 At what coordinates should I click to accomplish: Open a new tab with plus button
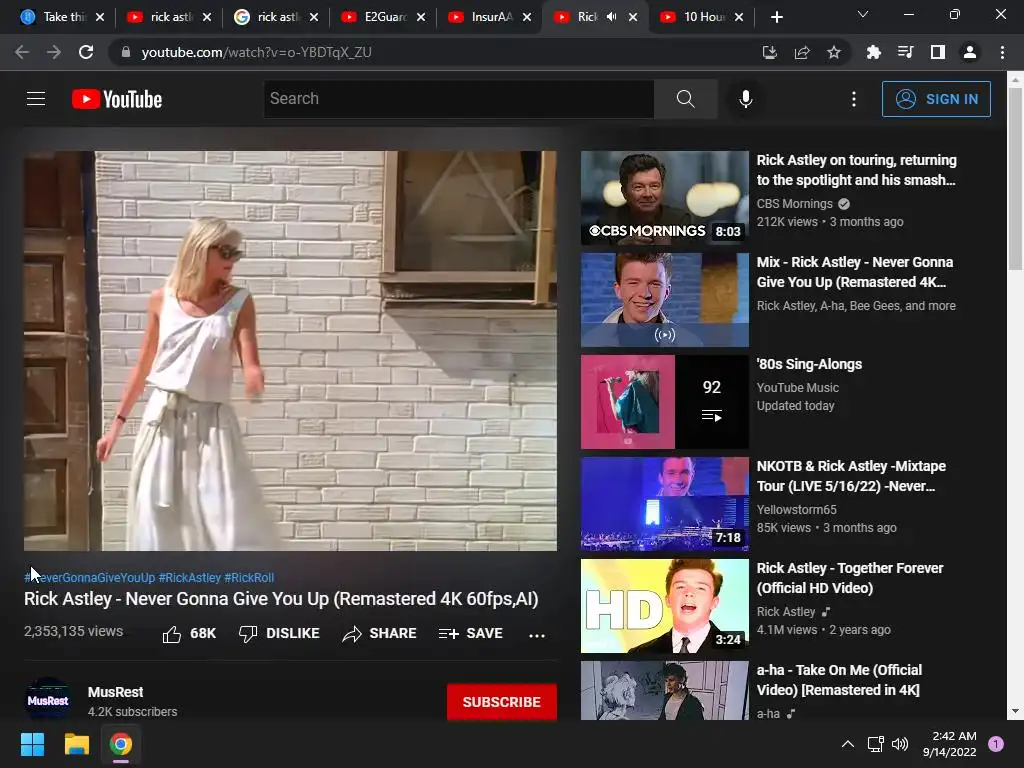pyautogui.click(x=776, y=17)
